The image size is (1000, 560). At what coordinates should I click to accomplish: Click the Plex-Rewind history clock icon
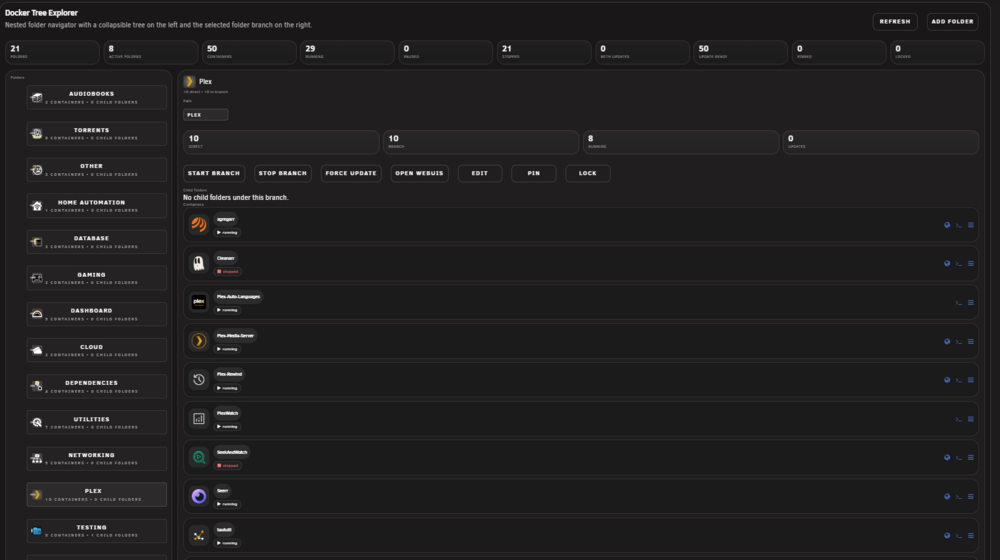tap(199, 379)
